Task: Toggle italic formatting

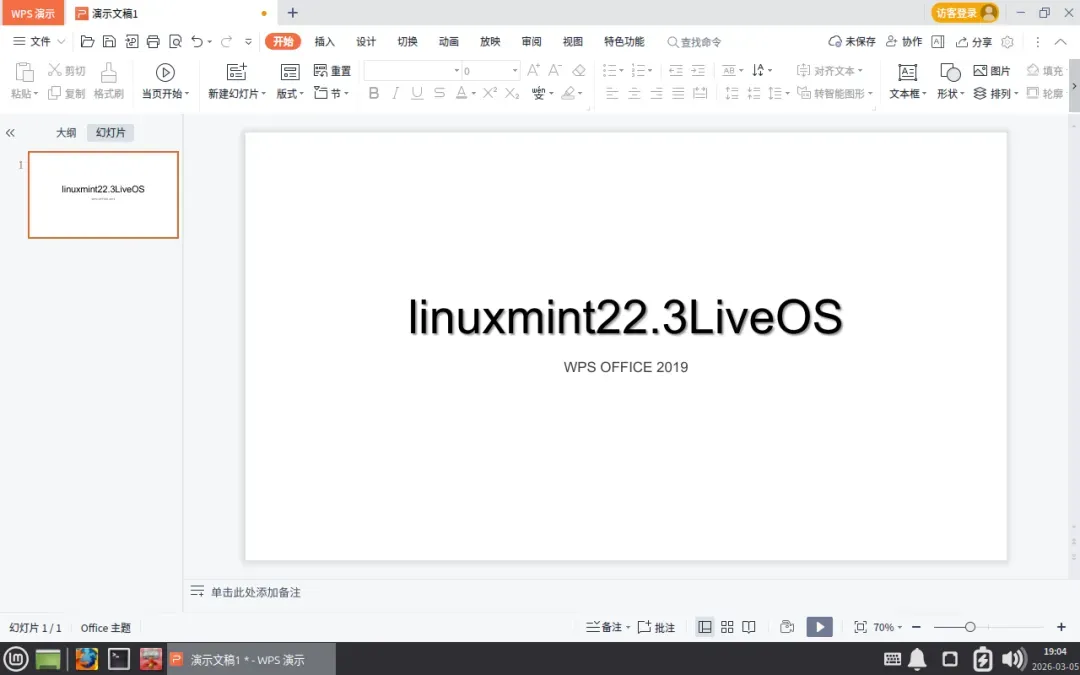Action: coord(395,93)
